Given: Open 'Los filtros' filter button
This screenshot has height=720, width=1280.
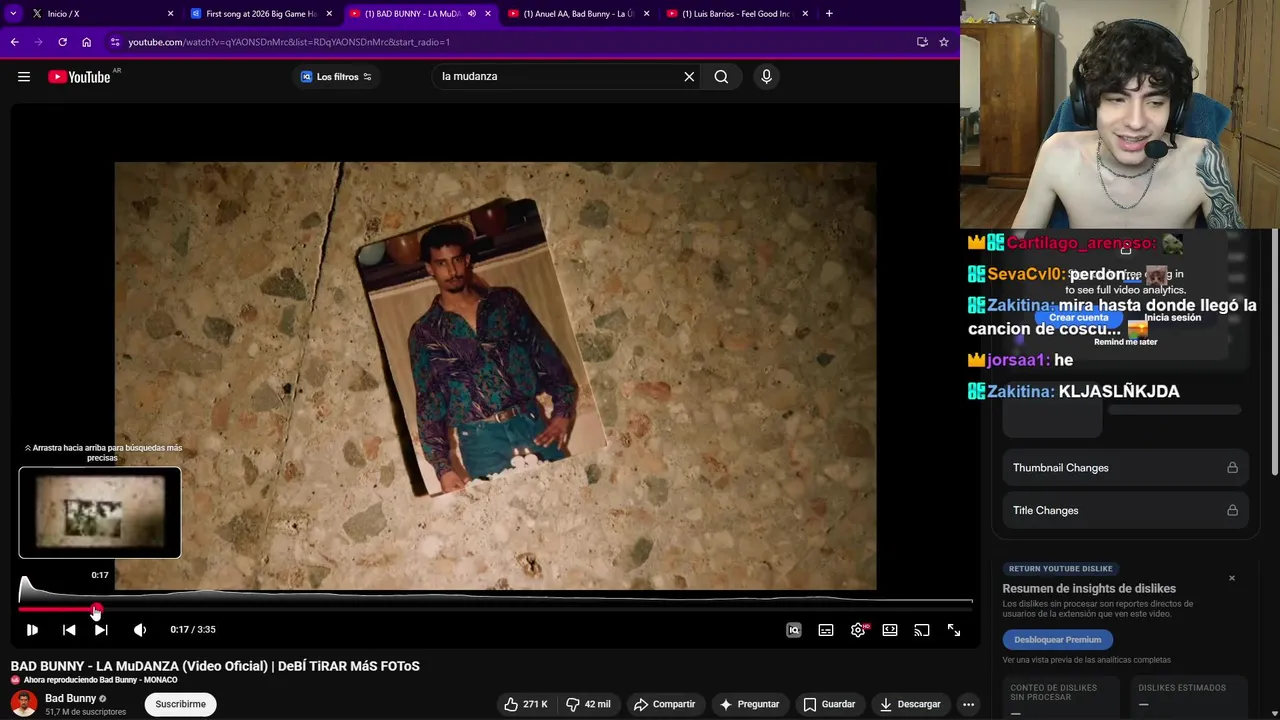Looking at the screenshot, I should (x=336, y=77).
